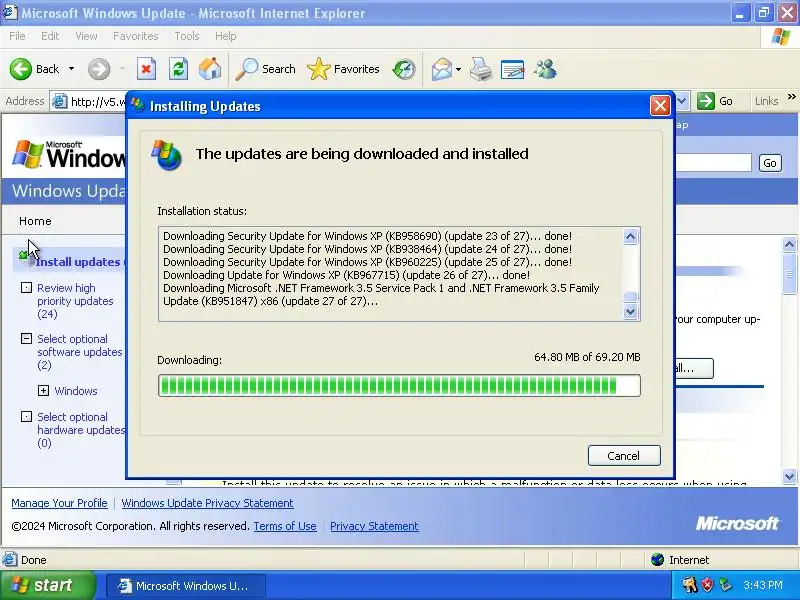Cancel the update installation

[x=623, y=456]
